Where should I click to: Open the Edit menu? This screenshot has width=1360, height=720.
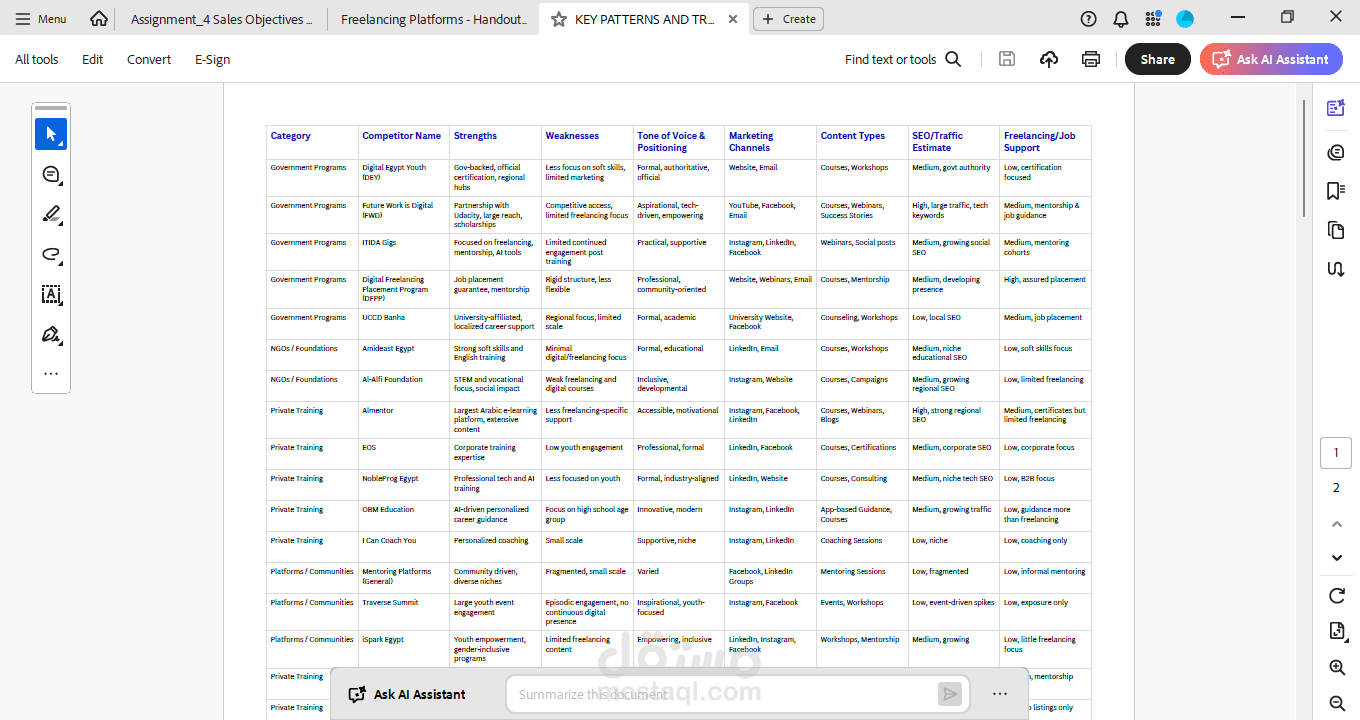click(x=93, y=59)
